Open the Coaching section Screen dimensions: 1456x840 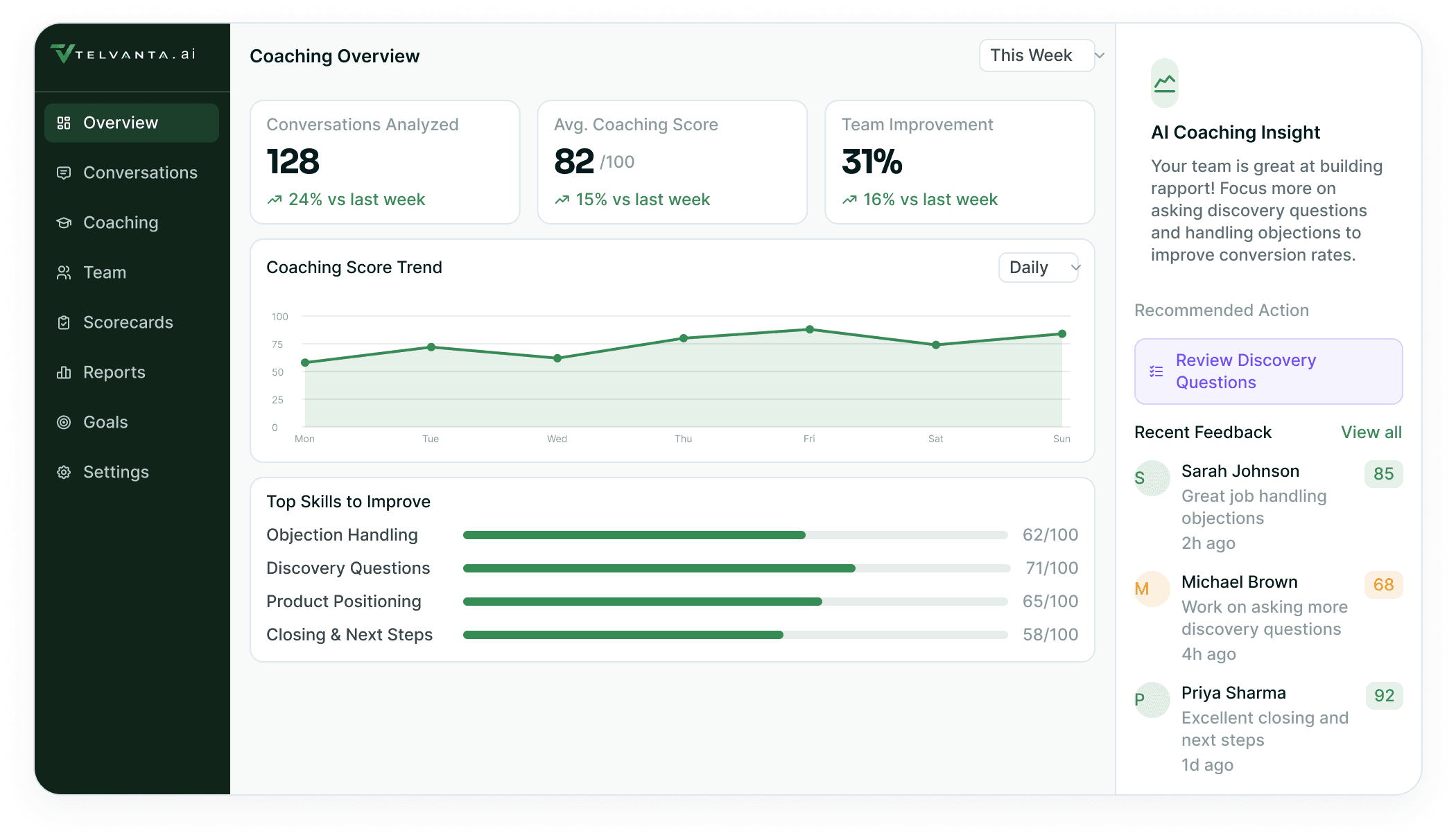132,222
